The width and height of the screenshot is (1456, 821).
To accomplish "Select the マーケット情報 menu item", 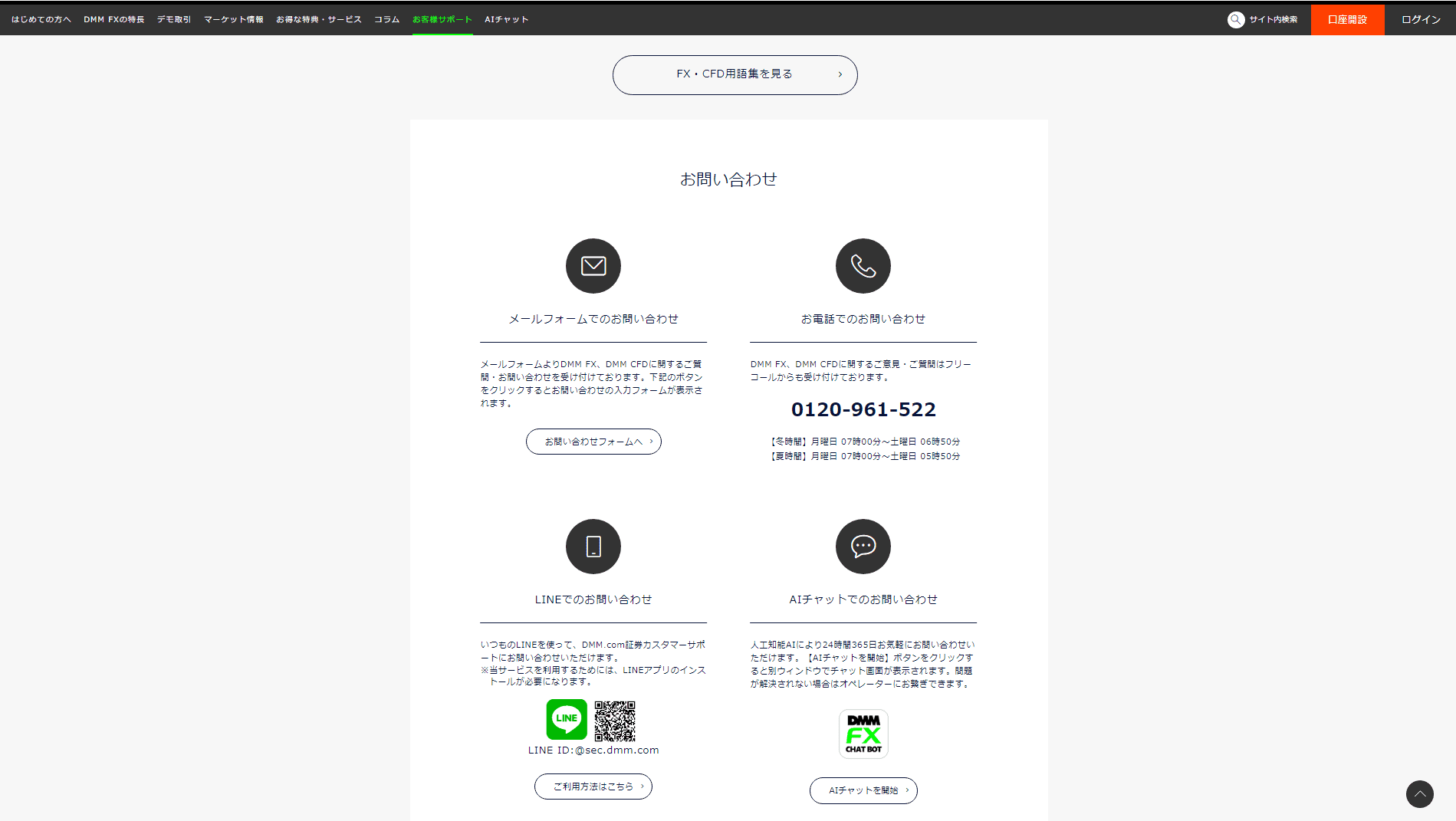I will click(x=234, y=20).
